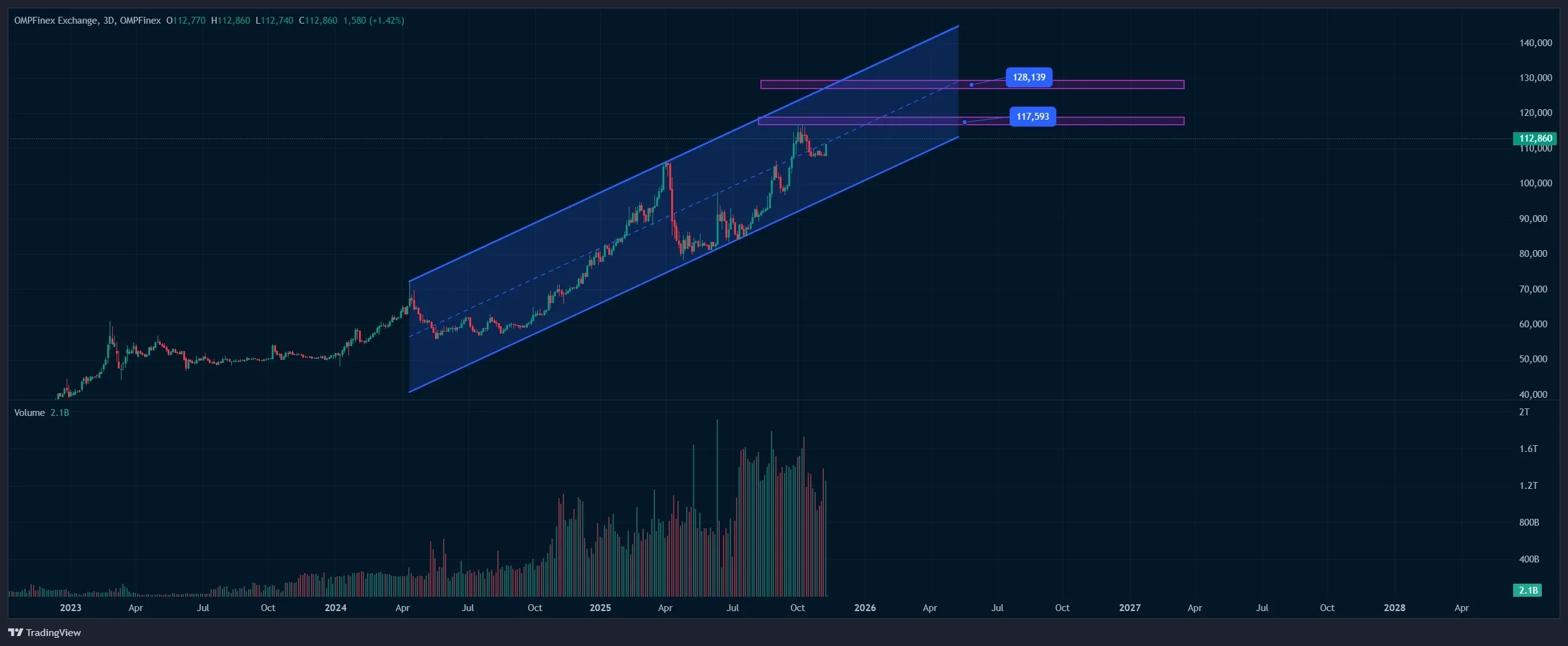
Task: Click the OMPFinex Exchange symbol title
Action: (55, 21)
